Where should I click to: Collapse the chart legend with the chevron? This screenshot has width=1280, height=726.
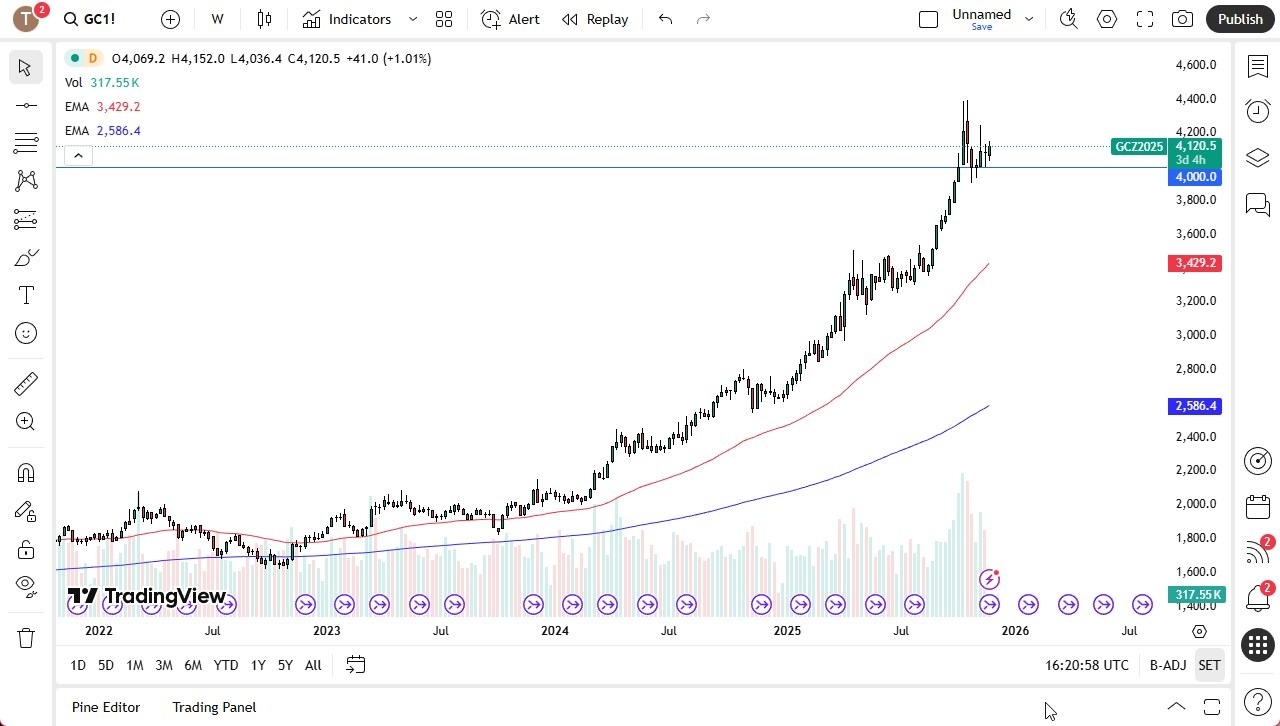78,155
